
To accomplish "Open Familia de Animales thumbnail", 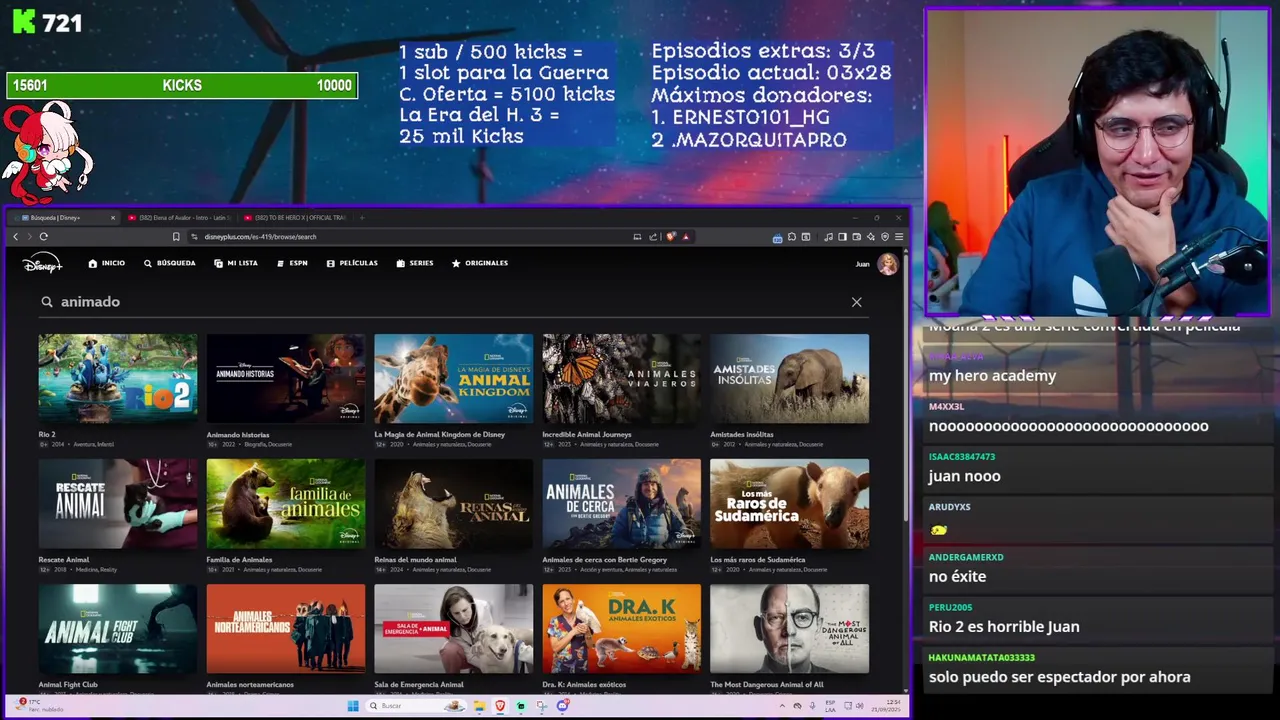I will [286, 503].
